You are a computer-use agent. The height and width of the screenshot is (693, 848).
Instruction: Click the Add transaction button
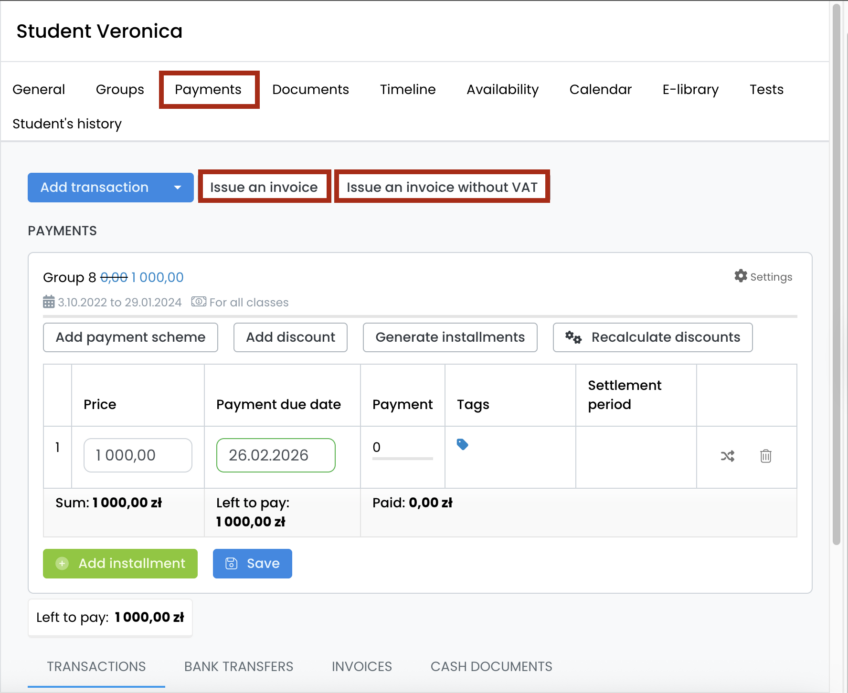[x=95, y=188]
